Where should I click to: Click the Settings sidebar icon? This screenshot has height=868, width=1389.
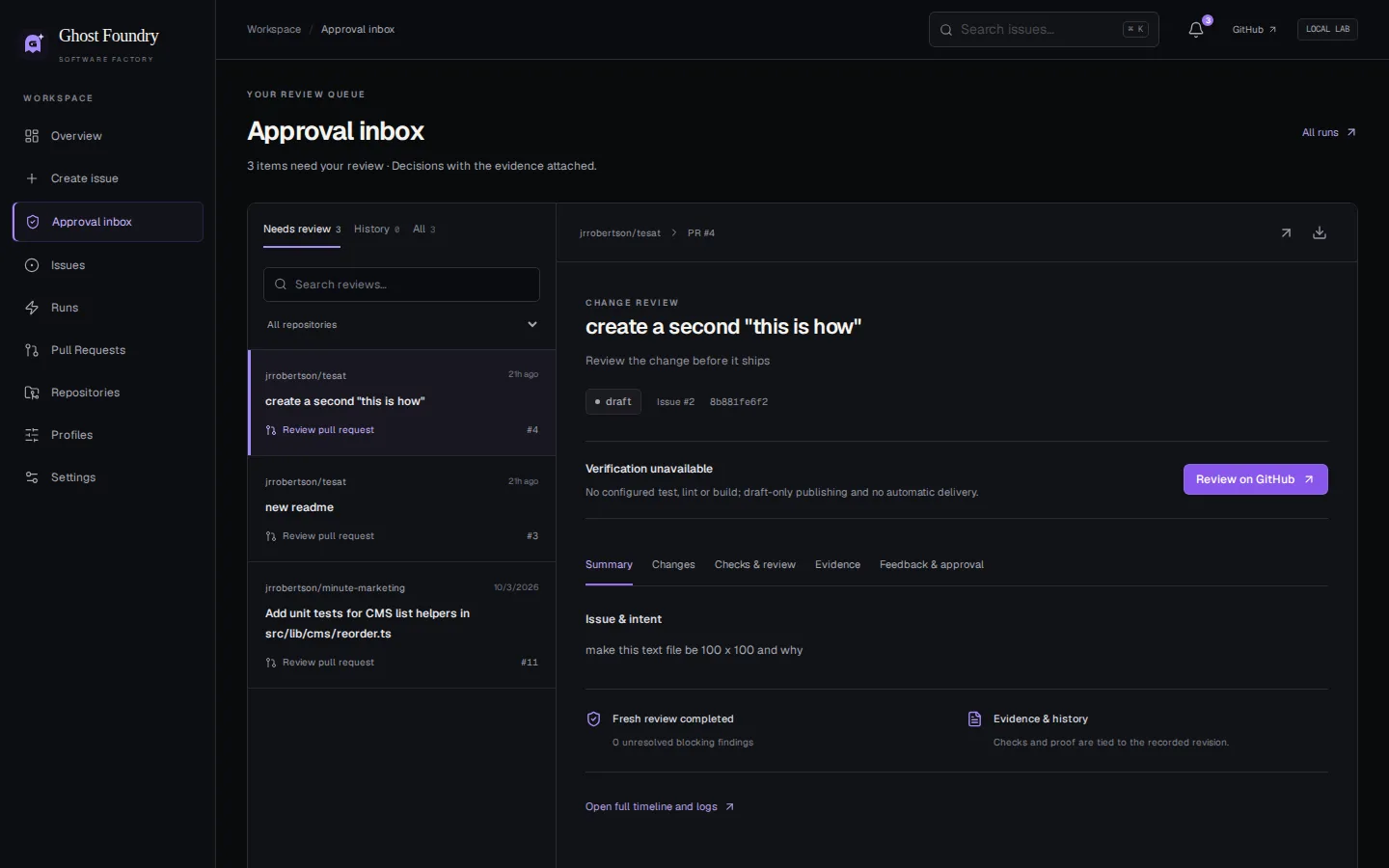[x=32, y=477]
